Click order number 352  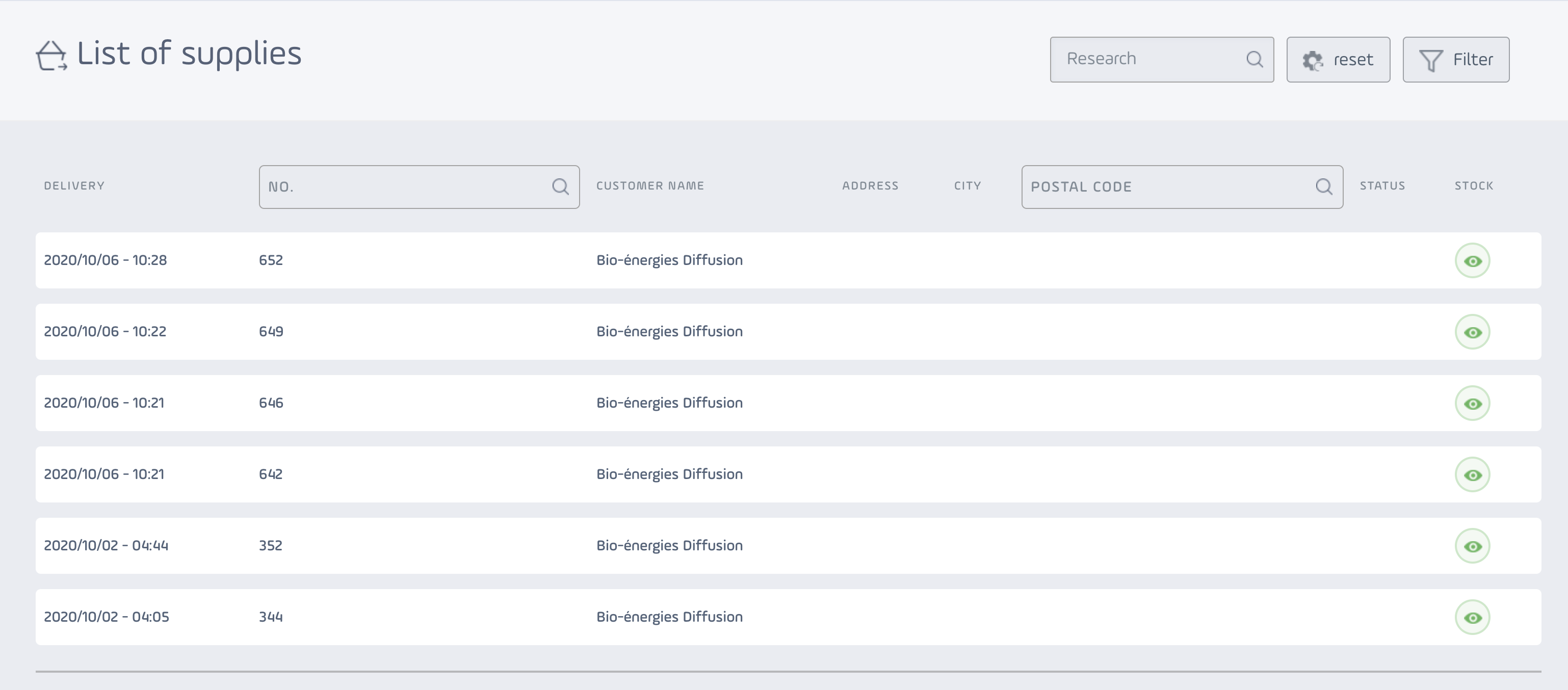(271, 545)
